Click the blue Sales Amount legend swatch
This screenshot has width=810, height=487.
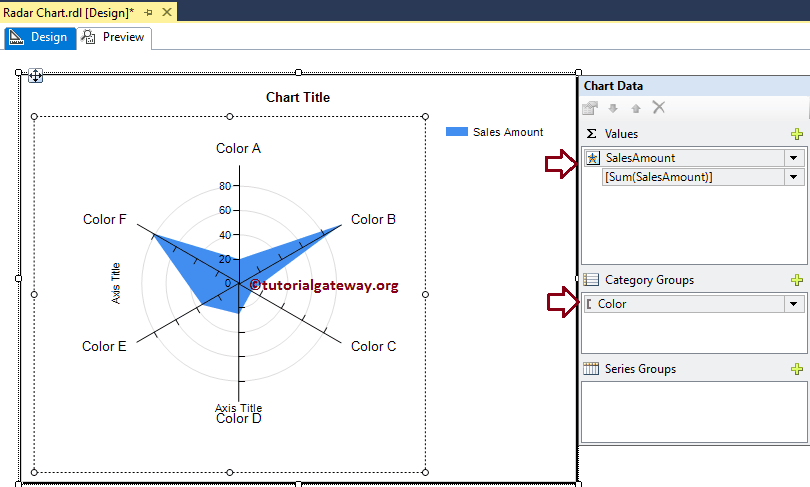[457, 132]
